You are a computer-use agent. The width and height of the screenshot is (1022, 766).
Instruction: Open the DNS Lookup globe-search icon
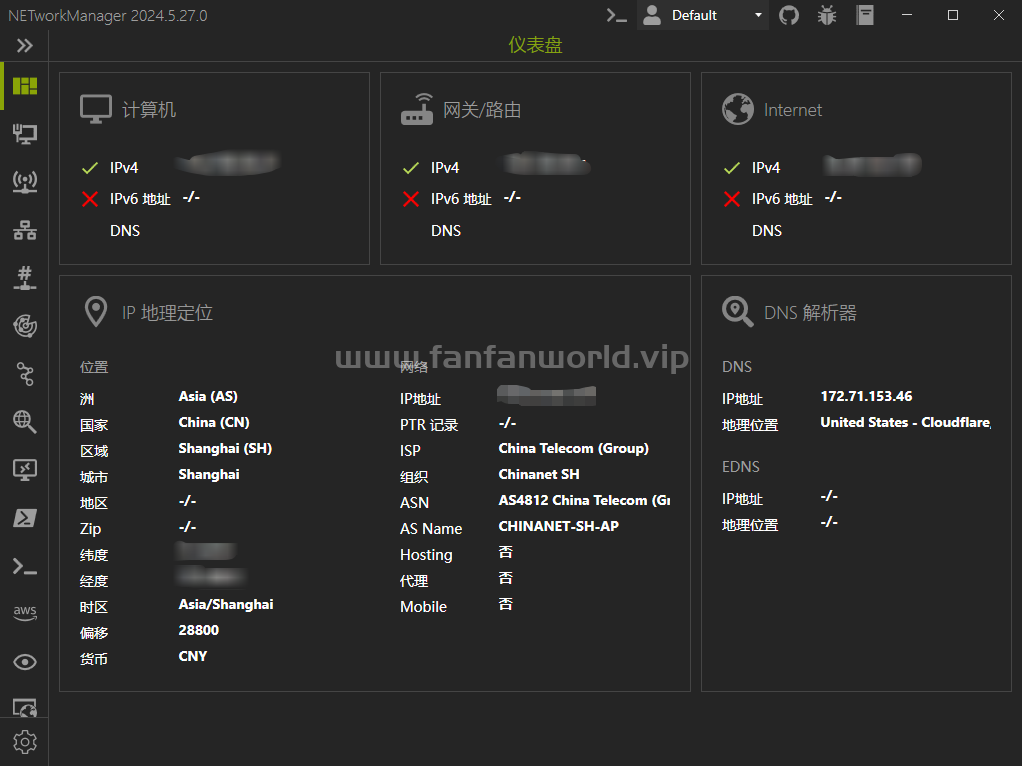(x=25, y=421)
